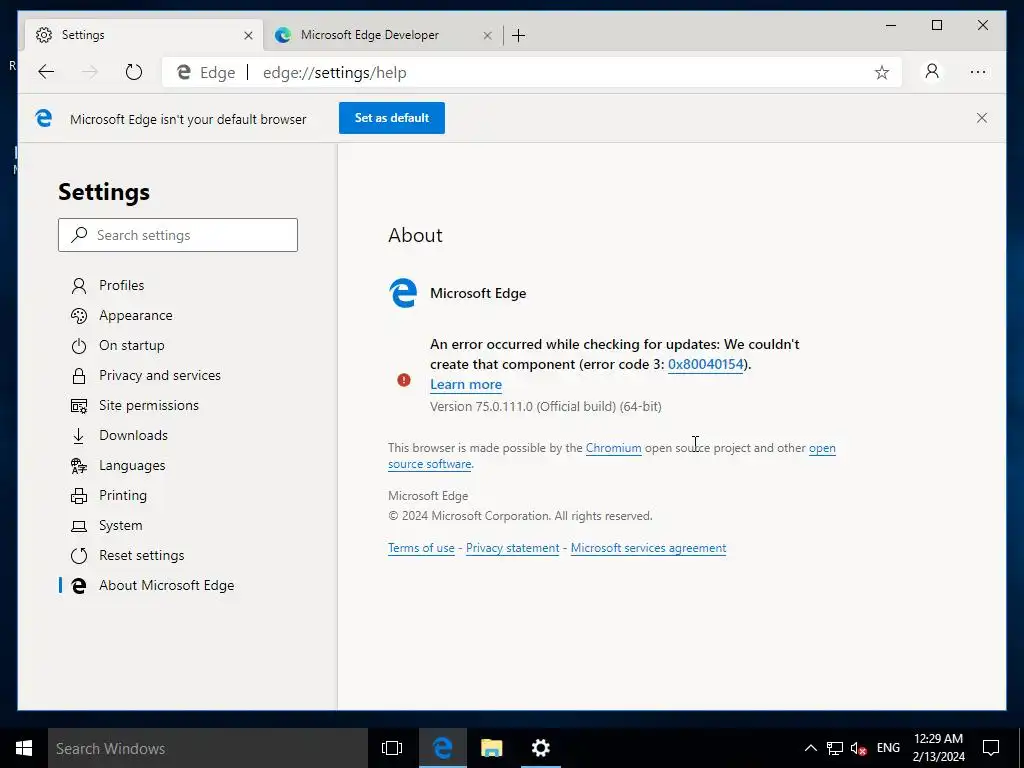Viewport: 1024px width, 768px height.
Task: Open File Explorer from the taskbar
Action: point(491,748)
